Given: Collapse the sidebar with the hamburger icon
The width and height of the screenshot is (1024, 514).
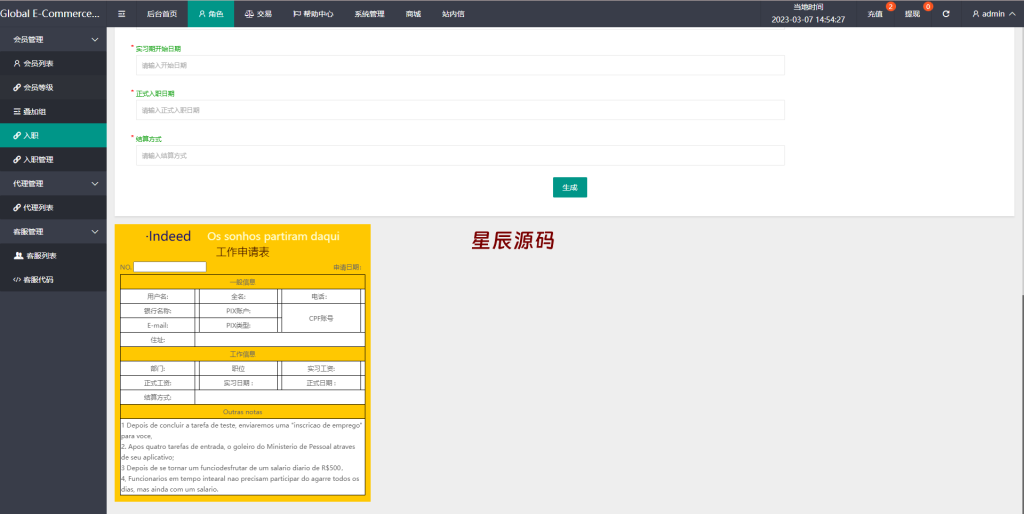Looking at the screenshot, I should tap(121, 14).
